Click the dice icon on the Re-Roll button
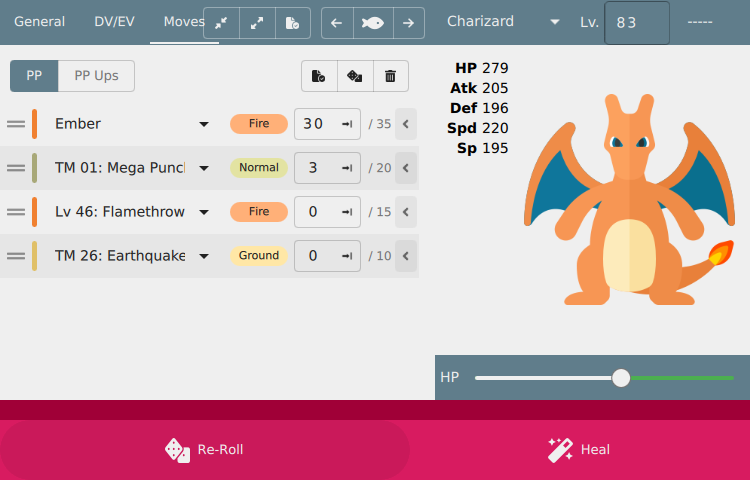 (177, 450)
